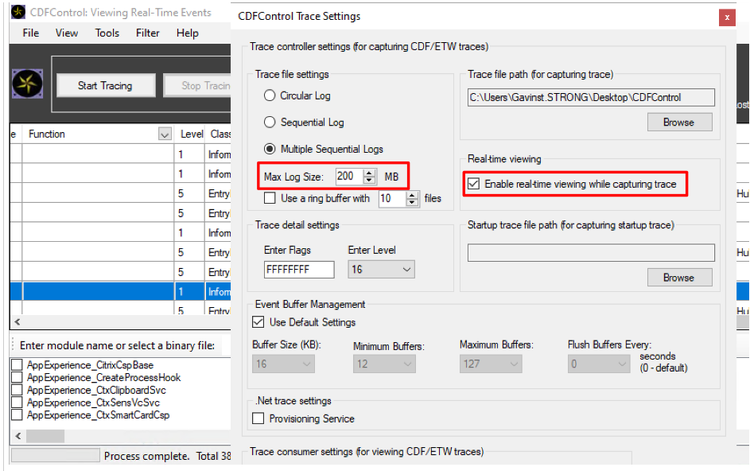This screenshot has width=750, height=471.
Task: Open the Filter menu
Action: tap(147, 33)
